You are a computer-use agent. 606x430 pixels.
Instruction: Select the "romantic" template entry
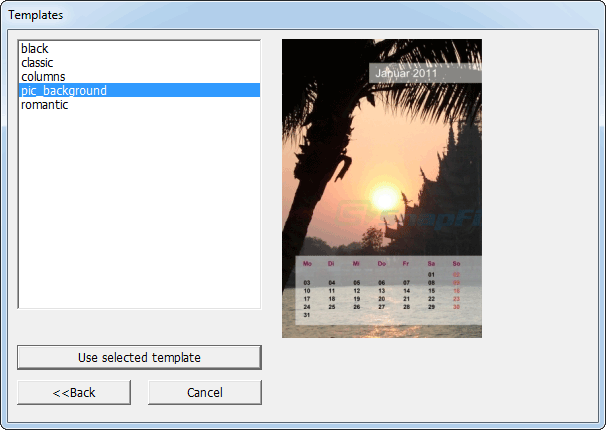pos(44,104)
